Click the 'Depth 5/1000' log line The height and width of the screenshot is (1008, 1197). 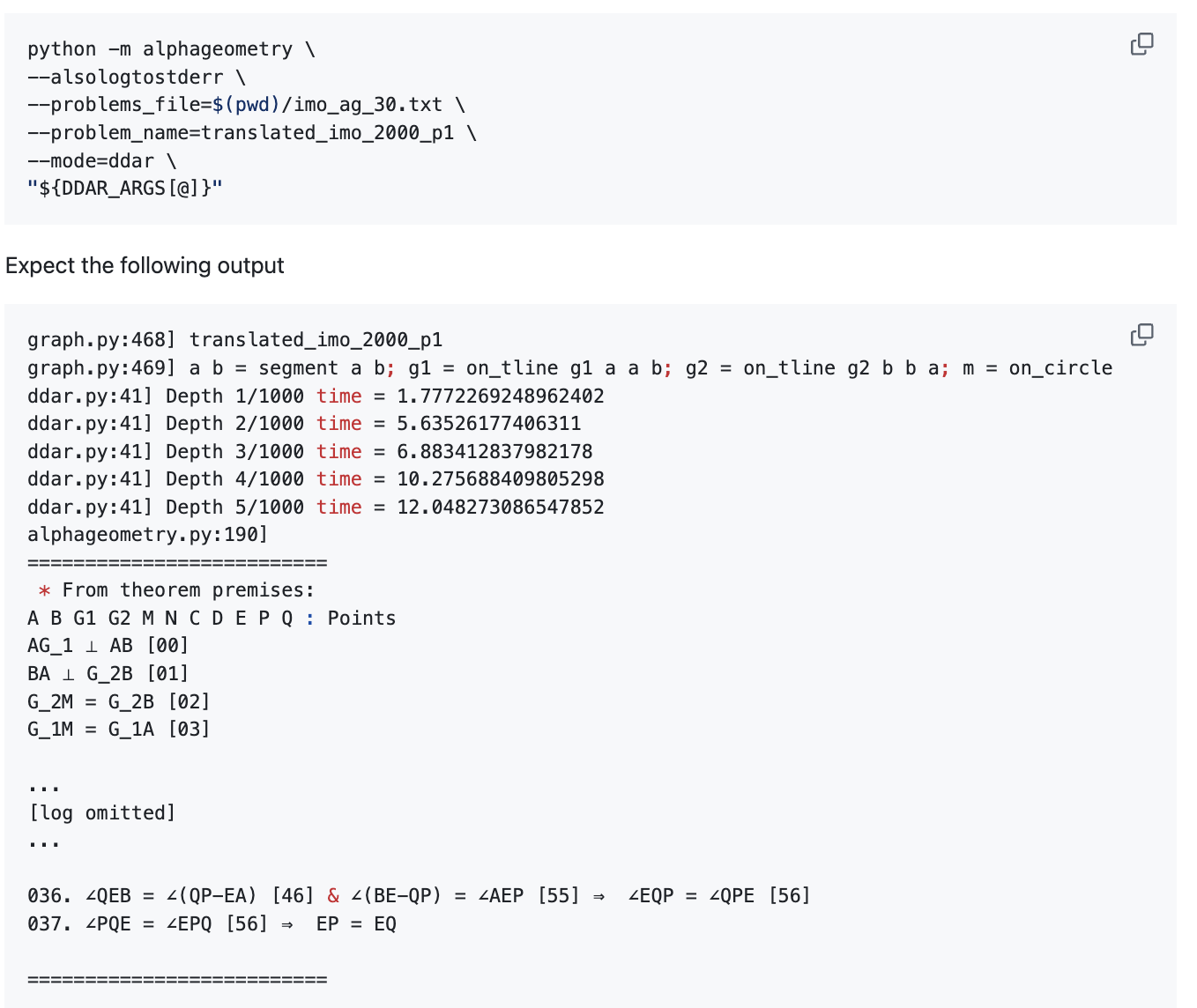[316, 508]
